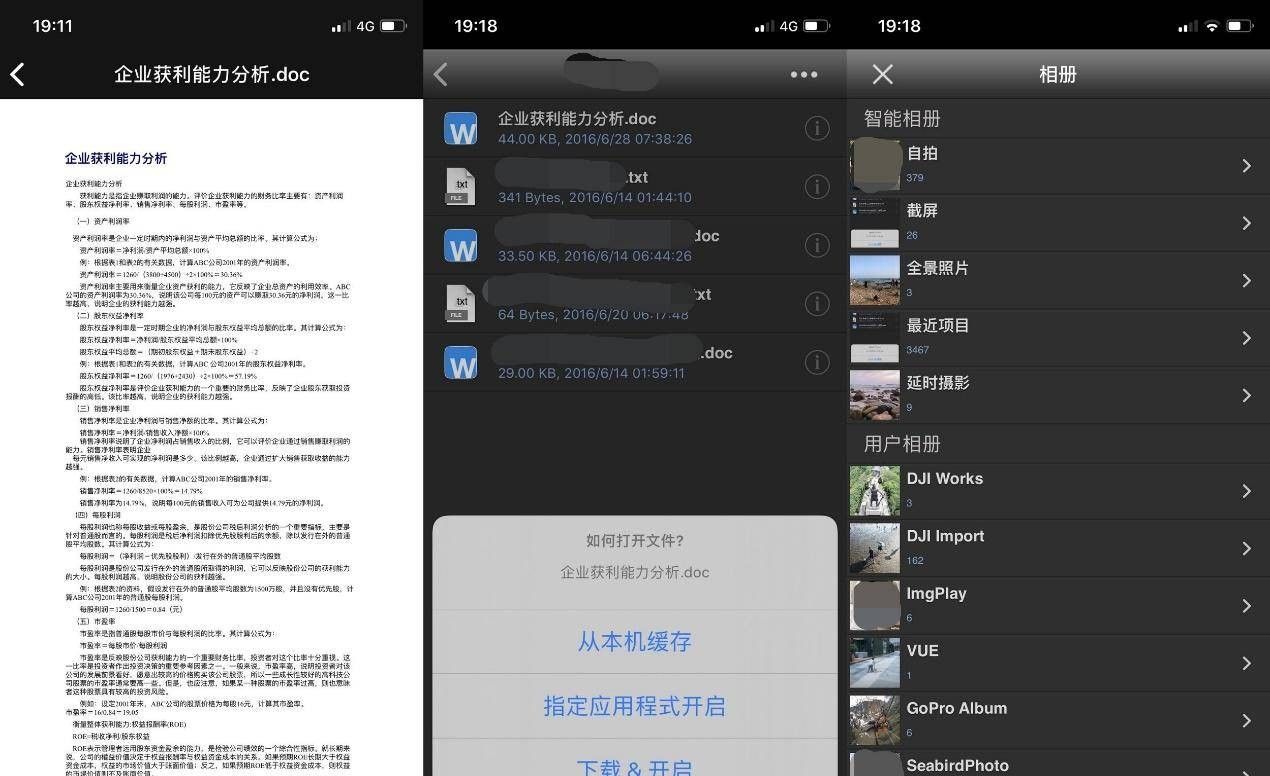Open the more options ellipsis in the file list
Image resolution: width=1270 pixels, height=776 pixels.
(x=804, y=74)
